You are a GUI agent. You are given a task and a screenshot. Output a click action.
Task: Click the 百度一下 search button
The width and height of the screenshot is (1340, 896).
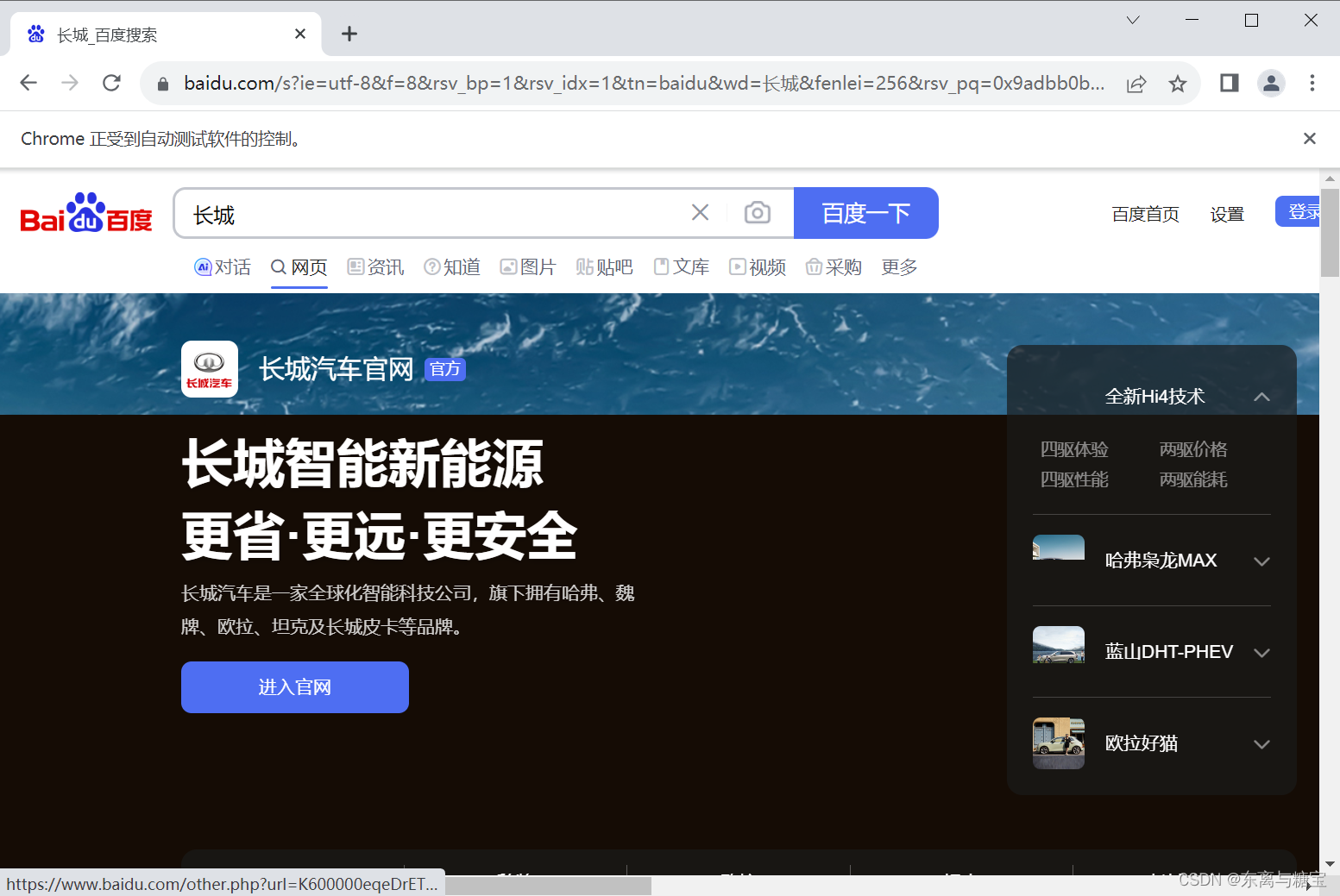point(866,213)
